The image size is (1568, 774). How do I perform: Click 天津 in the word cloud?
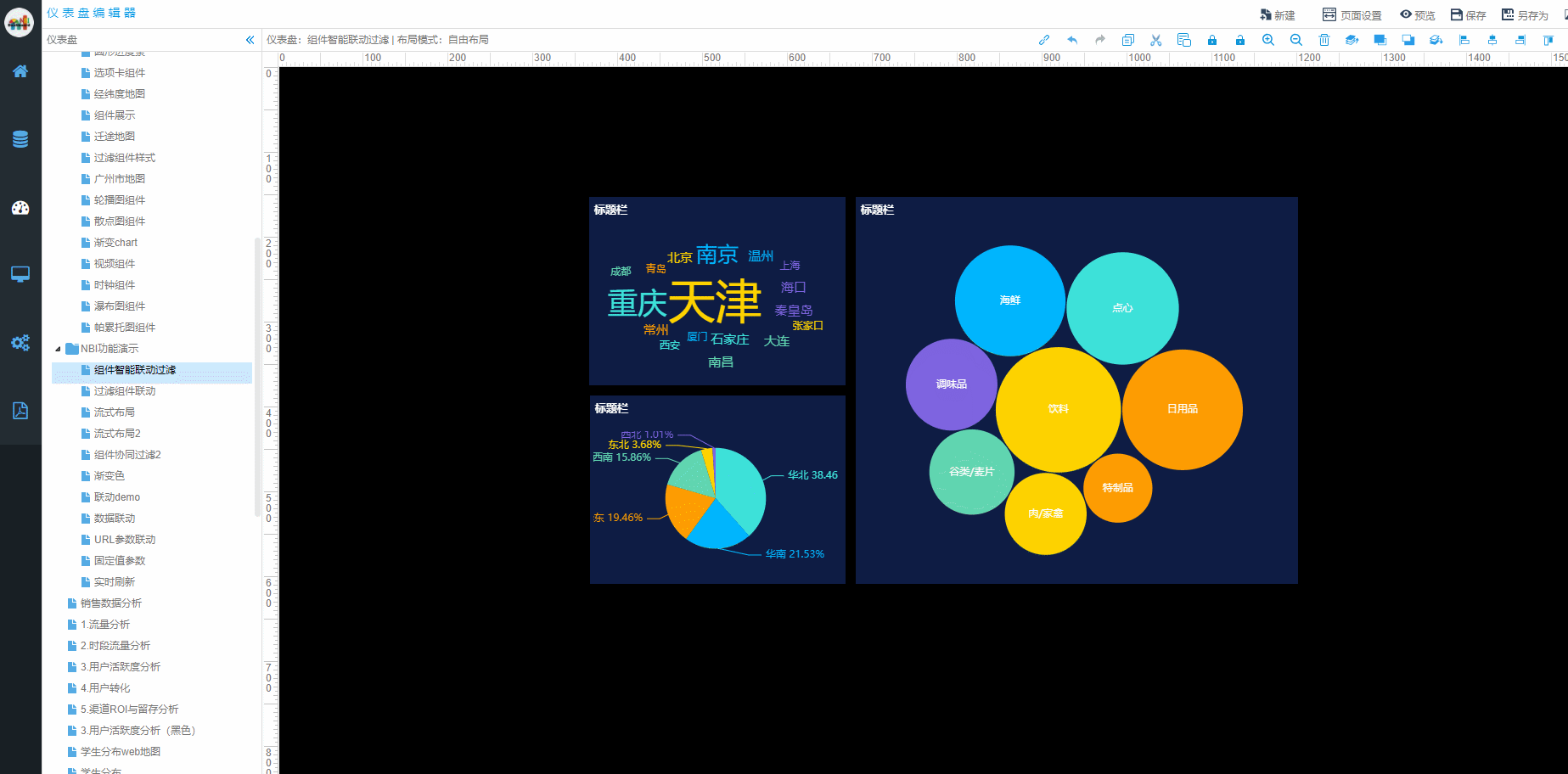pos(715,301)
